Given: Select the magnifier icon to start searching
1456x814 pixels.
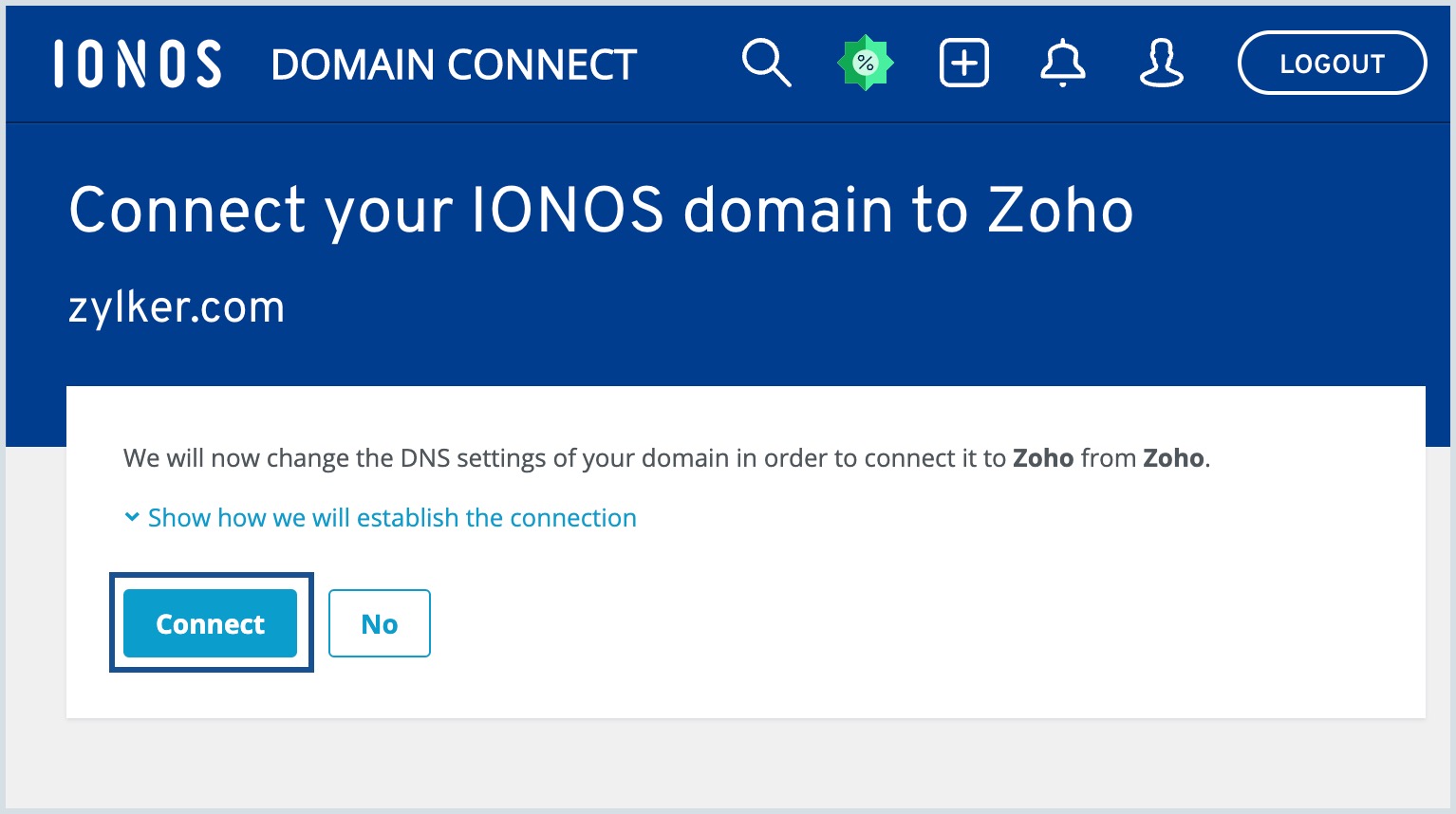Looking at the screenshot, I should click(x=767, y=63).
